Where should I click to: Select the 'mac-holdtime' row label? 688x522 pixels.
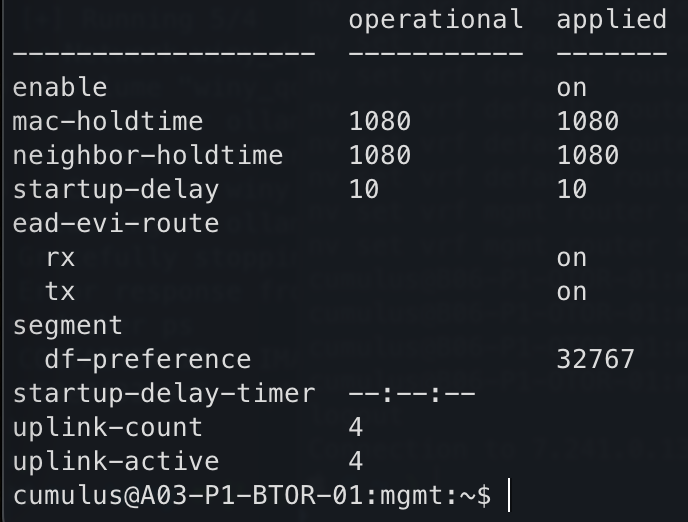point(107,121)
